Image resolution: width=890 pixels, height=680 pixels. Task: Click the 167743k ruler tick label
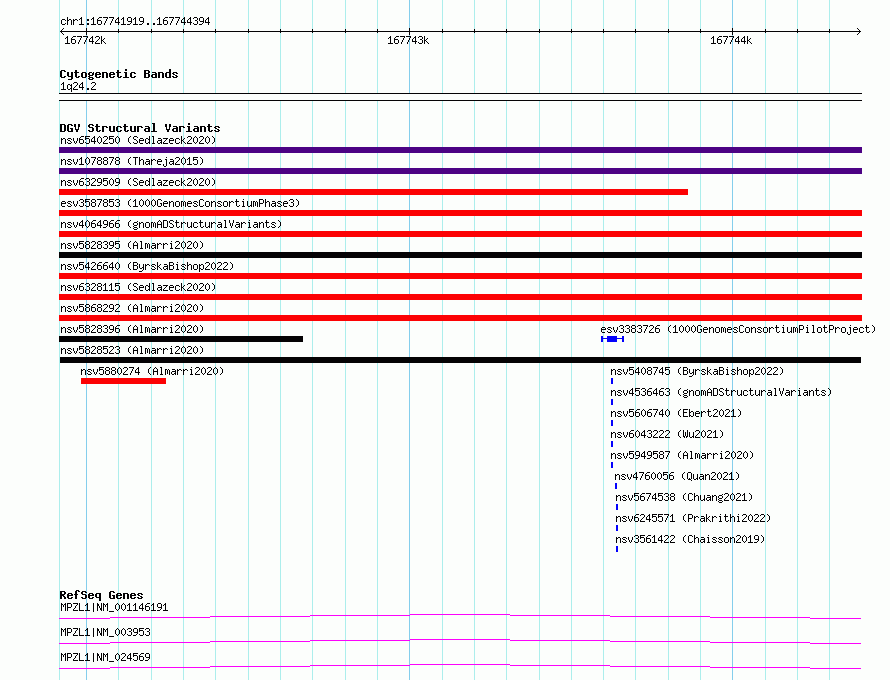click(408, 40)
